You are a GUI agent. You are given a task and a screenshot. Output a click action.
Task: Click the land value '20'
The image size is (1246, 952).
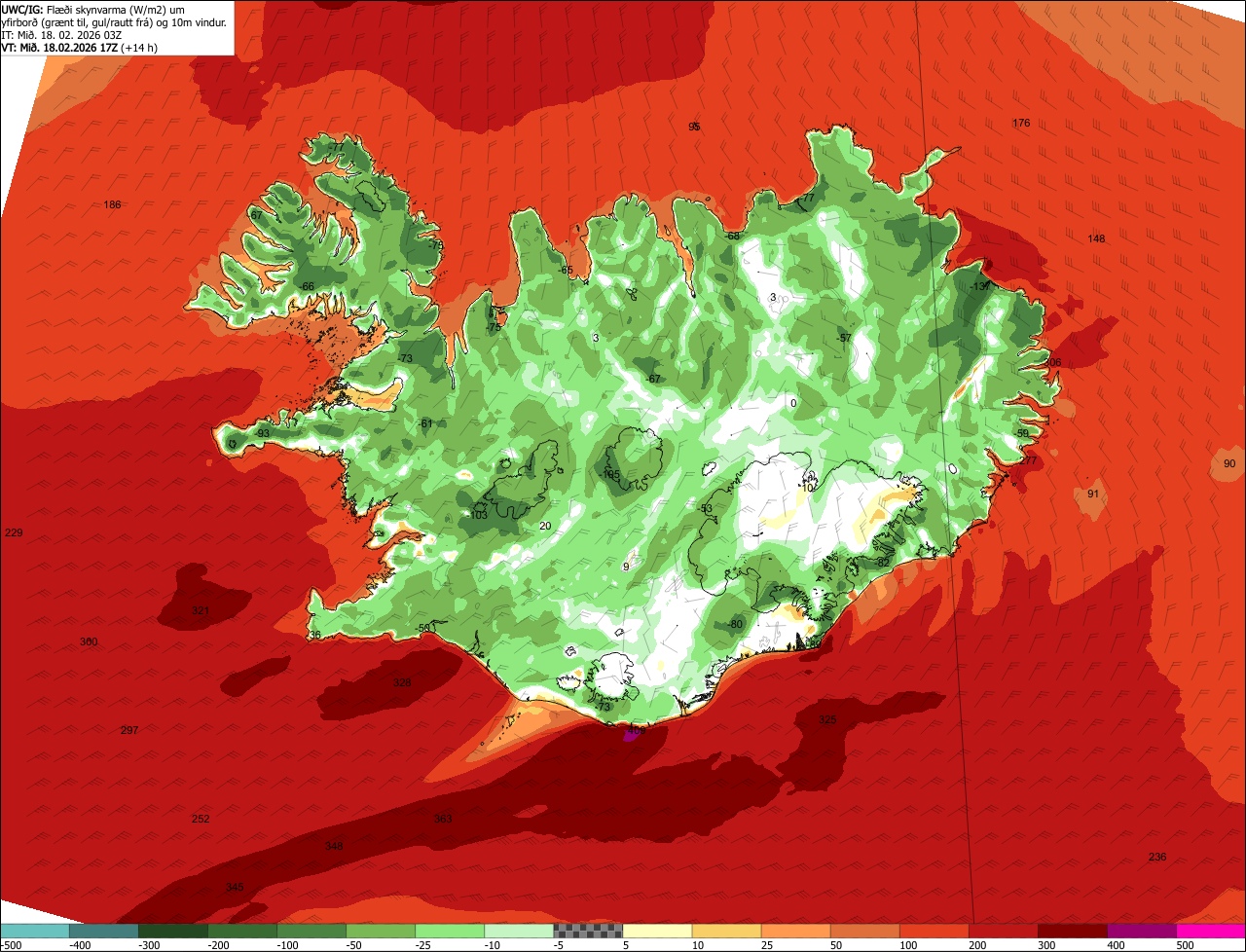pos(545,526)
